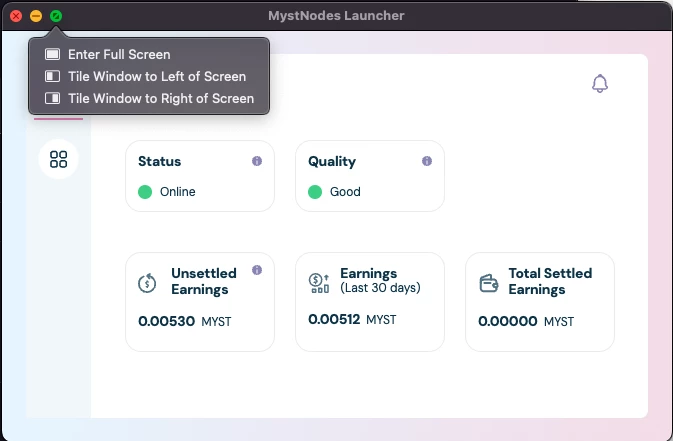Viewport: 673px width, 441px height.
Task: Click the MystNodes Launcher window title
Action: point(336,15)
